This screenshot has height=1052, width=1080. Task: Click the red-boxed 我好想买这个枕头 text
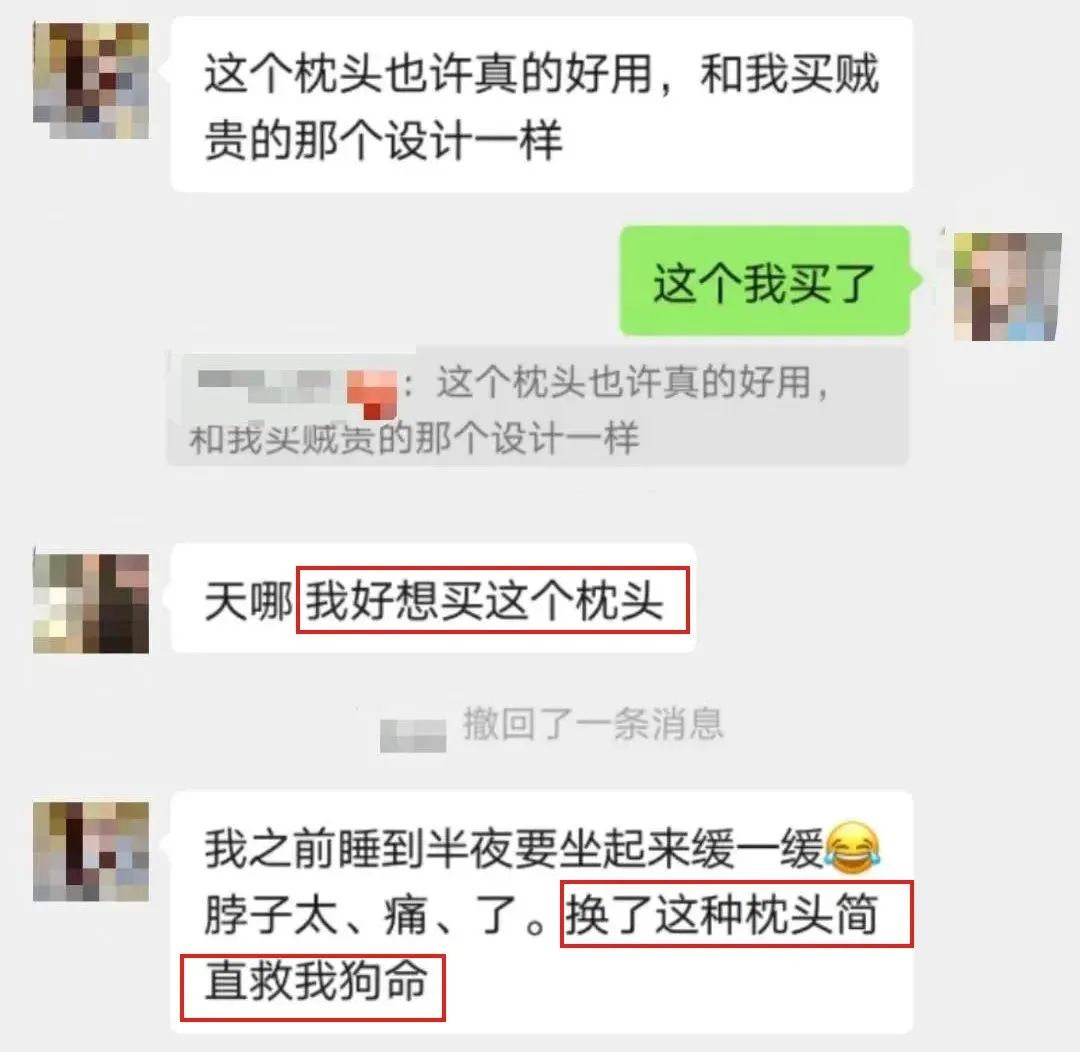[x=492, y=600]
